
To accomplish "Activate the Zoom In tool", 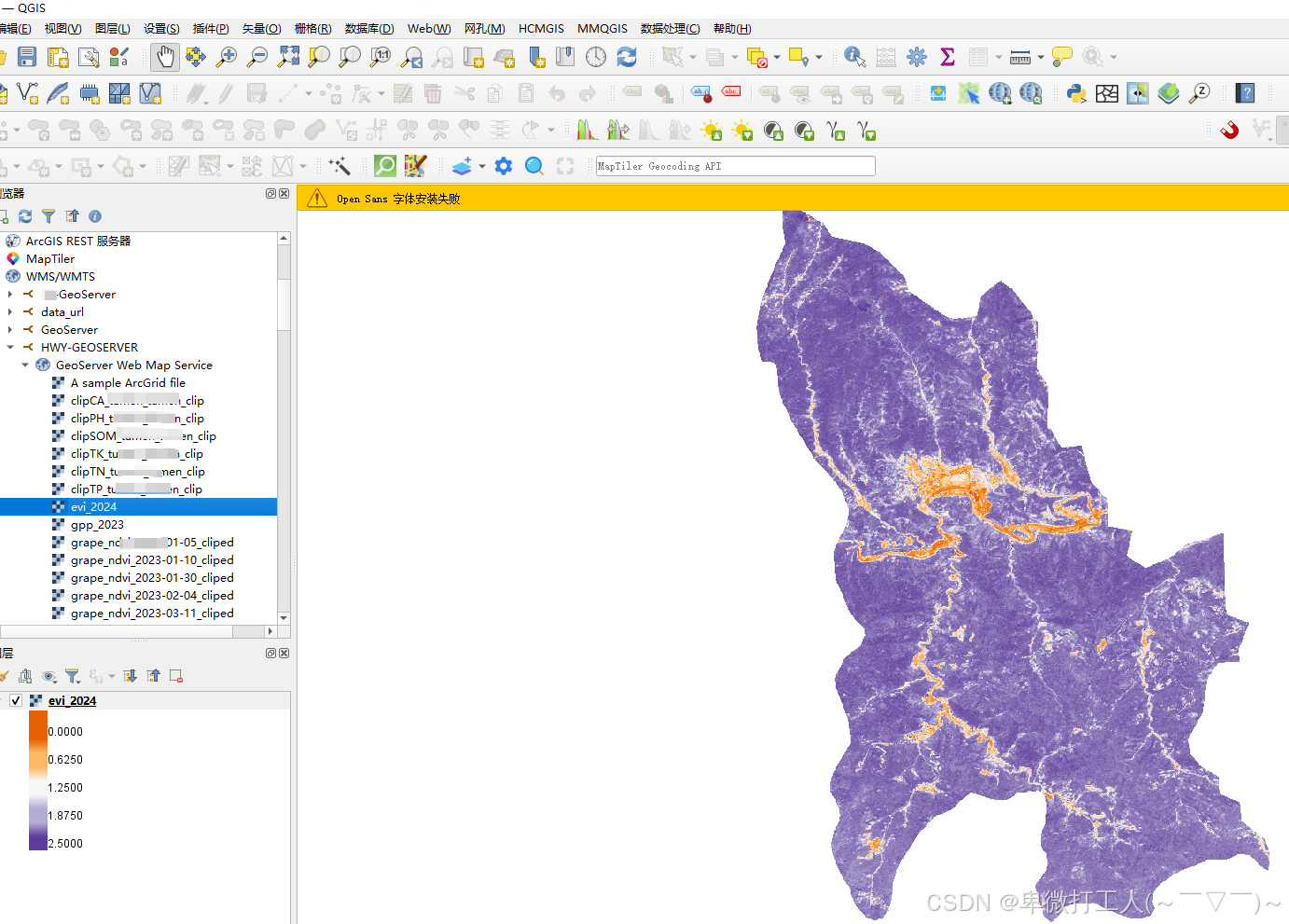I will 226,57.
